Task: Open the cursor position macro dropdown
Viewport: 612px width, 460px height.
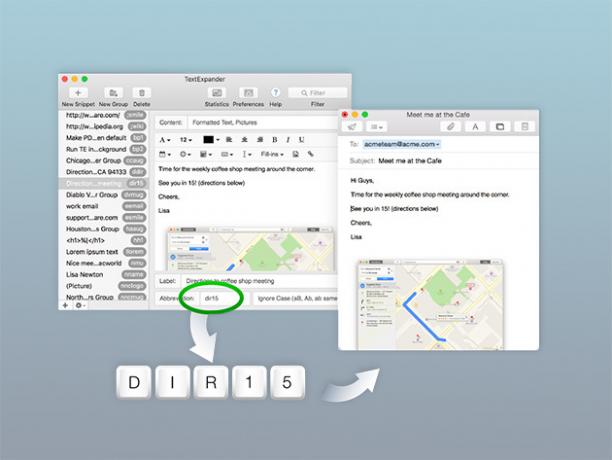Action: tap(247, 154)
